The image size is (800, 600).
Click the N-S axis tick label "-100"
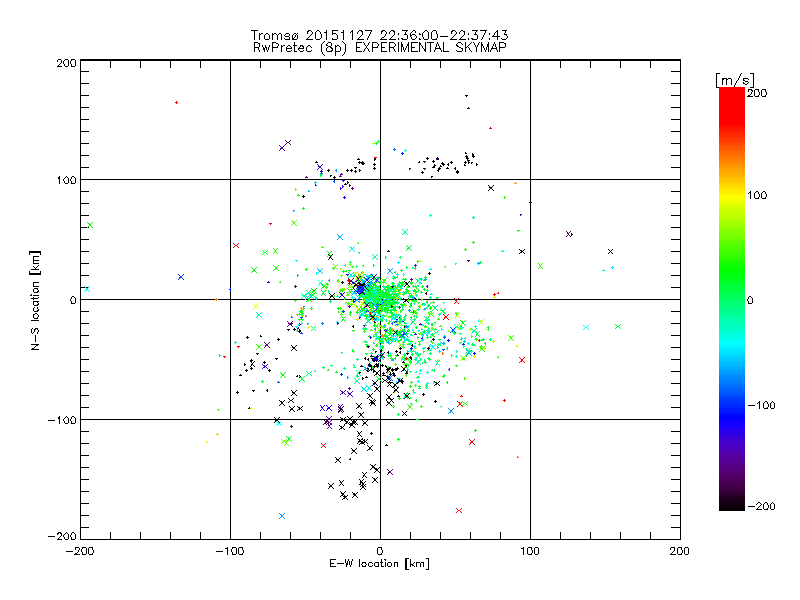(62, 420)
